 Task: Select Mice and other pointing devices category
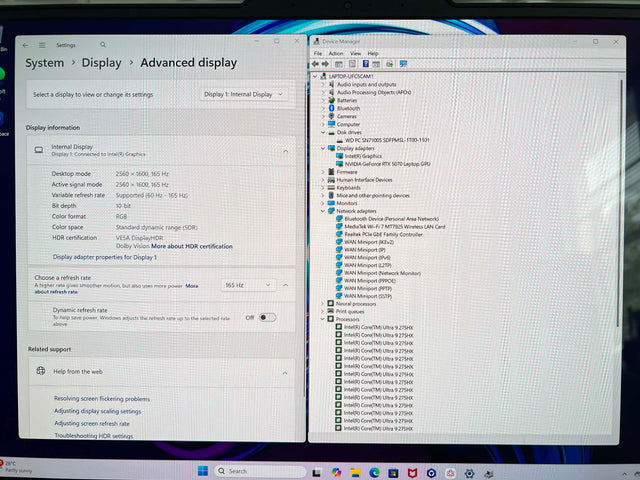pos(373,196)
